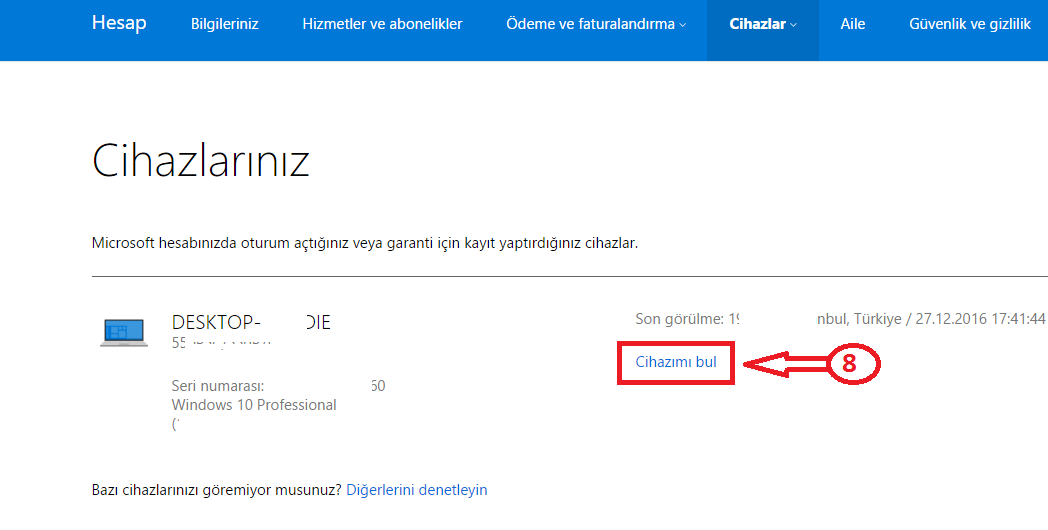Open Güvenlik ve gizlilik page
The width and height of the screenshot is (1048, 530).
[970, 24]
